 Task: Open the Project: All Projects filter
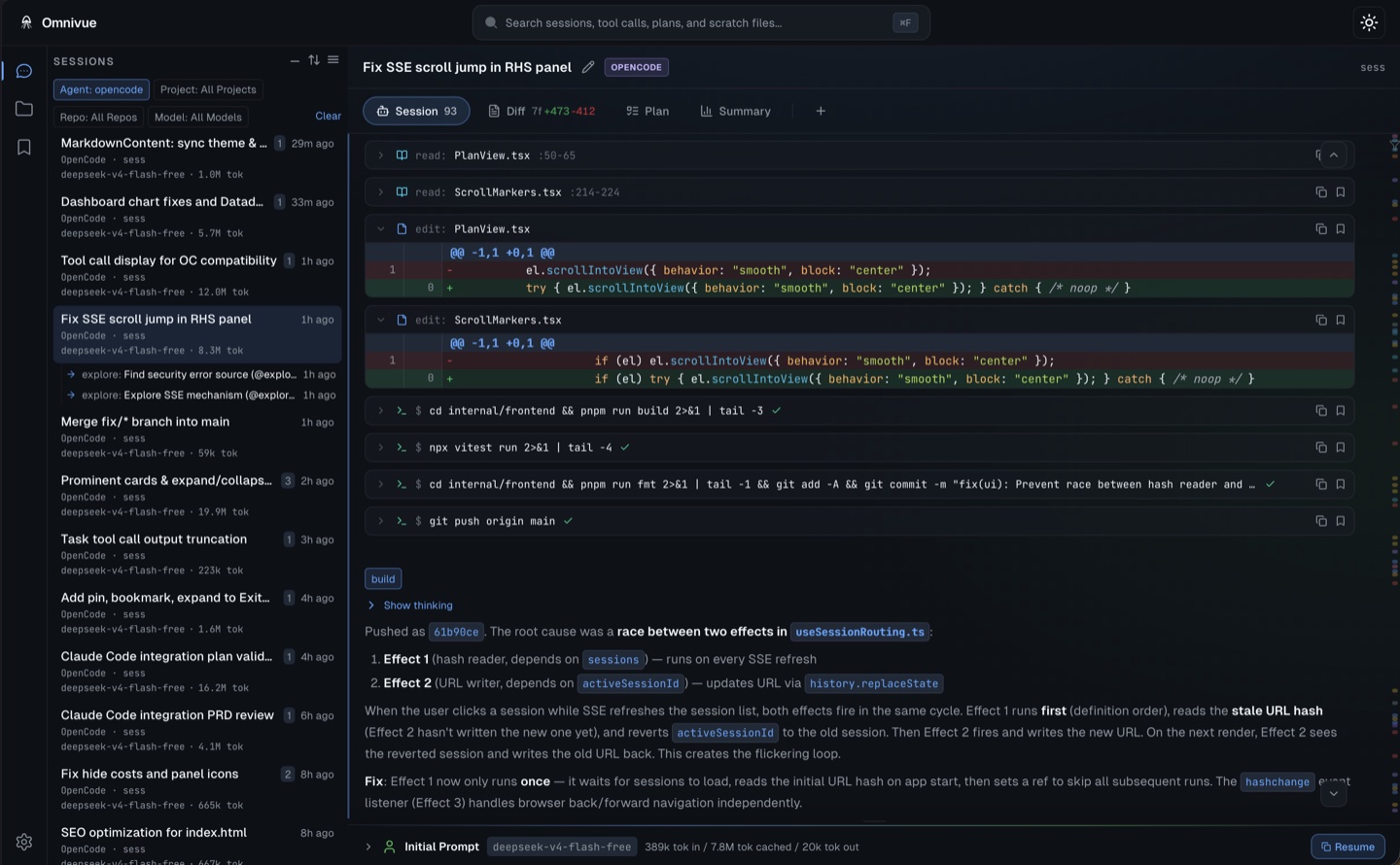coord(208,89)
